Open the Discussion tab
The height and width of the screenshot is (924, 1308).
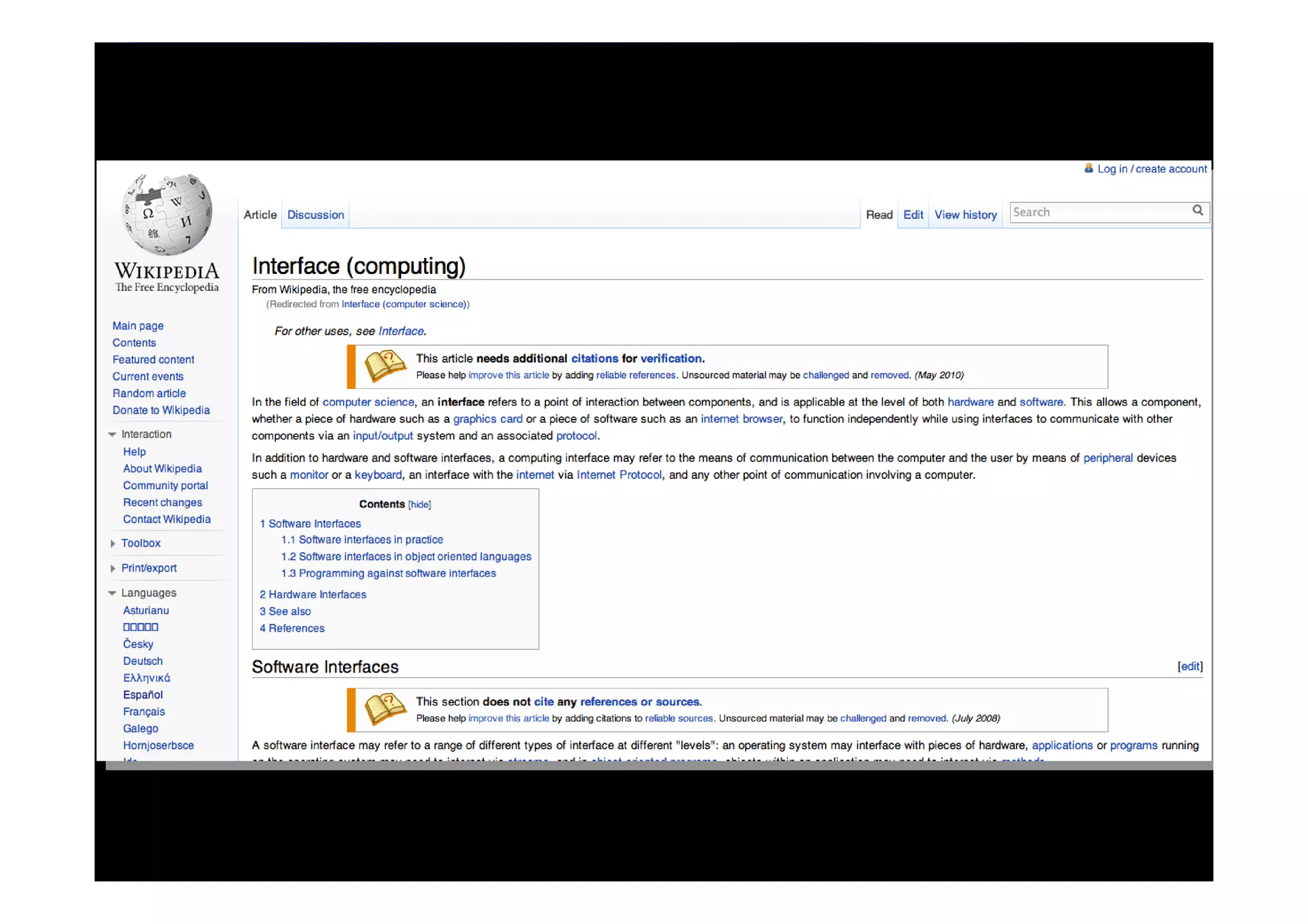coord(316,215)
